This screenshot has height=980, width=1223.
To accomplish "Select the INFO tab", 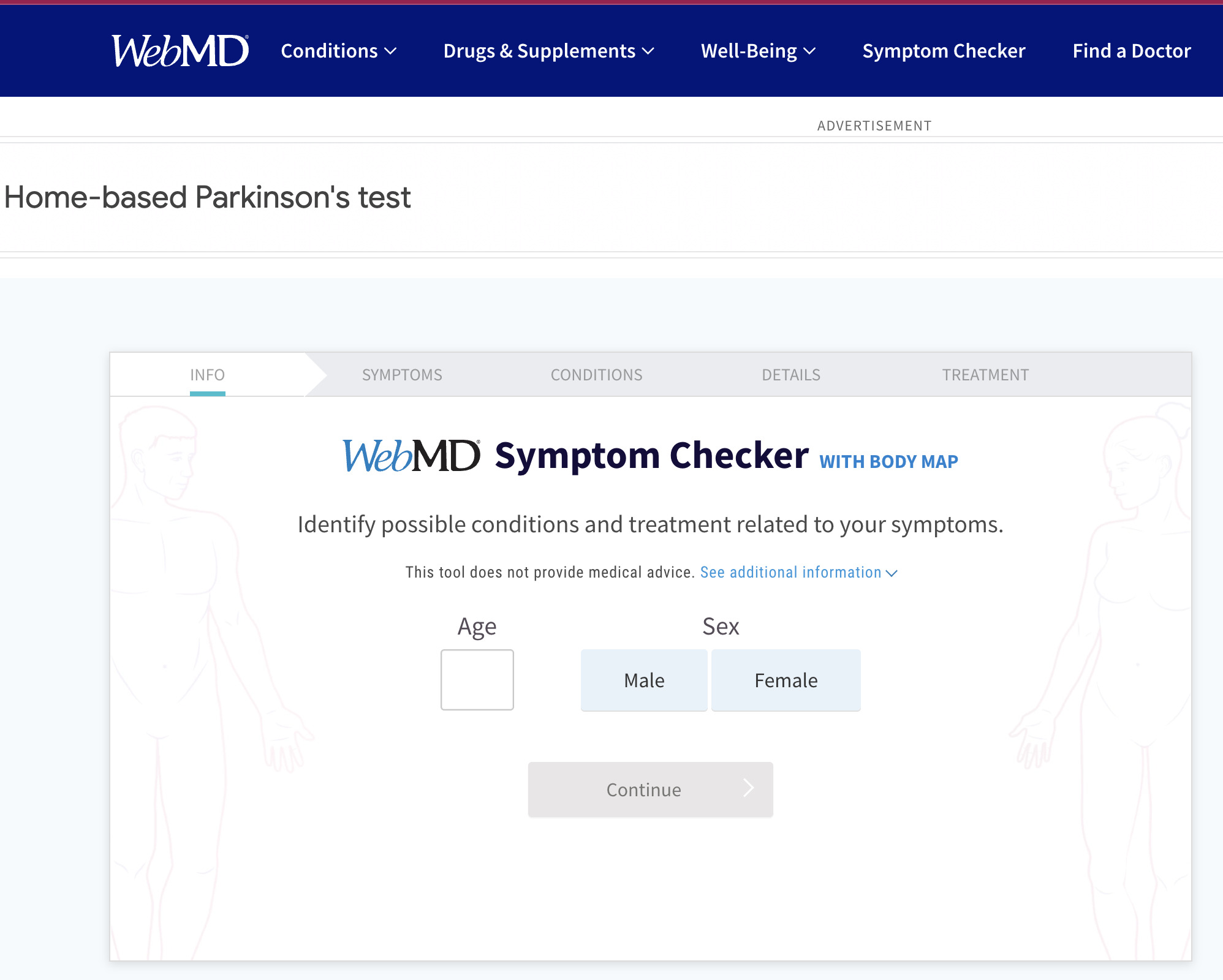I will point(207,374).
